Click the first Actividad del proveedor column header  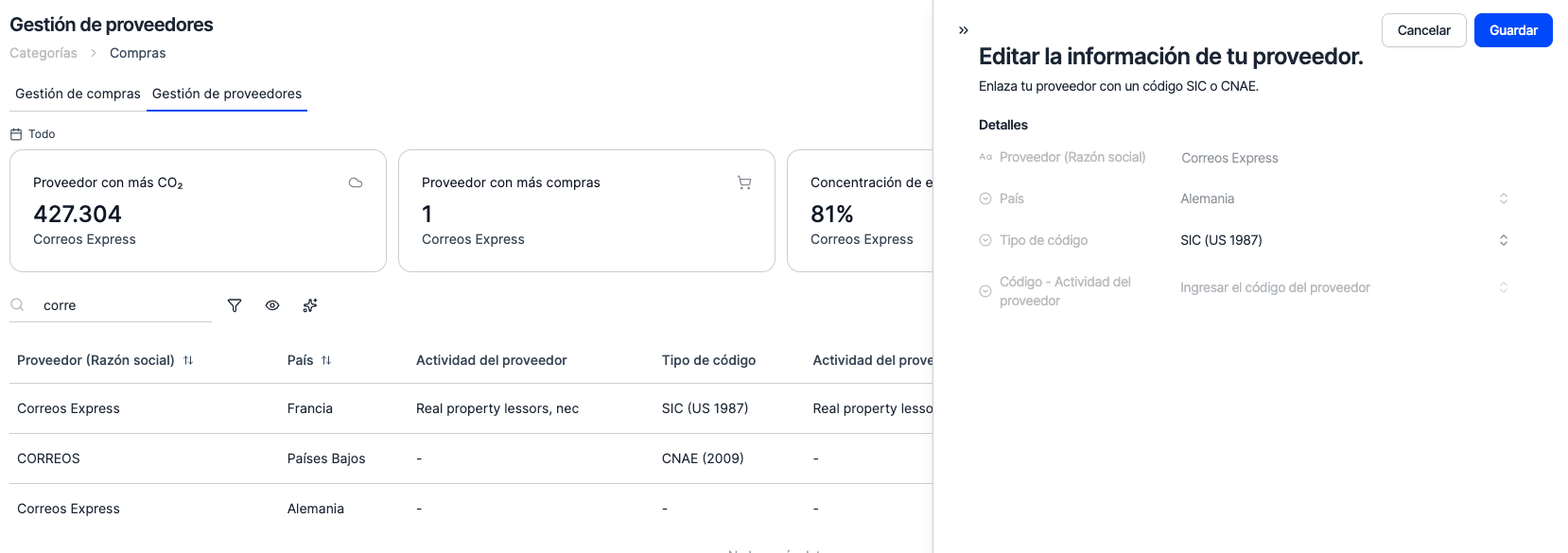tap(492, 360)
